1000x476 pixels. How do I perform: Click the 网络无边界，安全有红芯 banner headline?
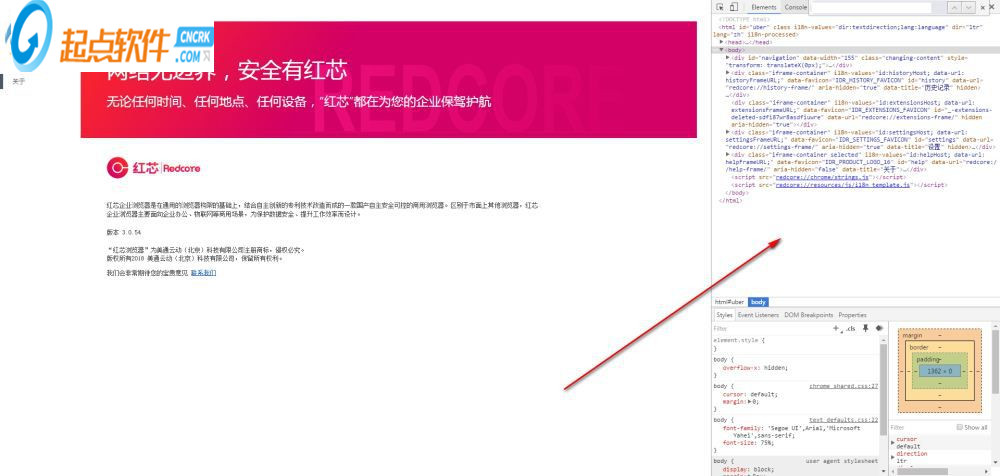tap(227, 71)
